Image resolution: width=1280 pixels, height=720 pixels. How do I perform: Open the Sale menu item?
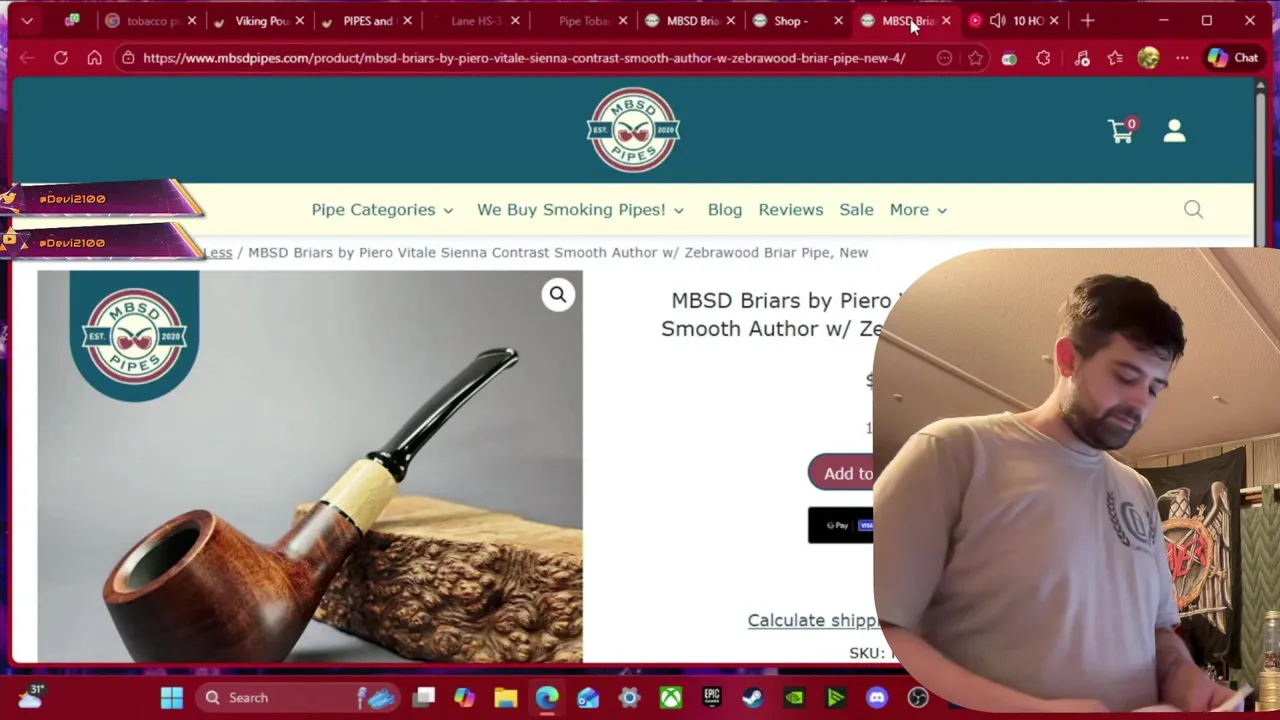point(856,209)
